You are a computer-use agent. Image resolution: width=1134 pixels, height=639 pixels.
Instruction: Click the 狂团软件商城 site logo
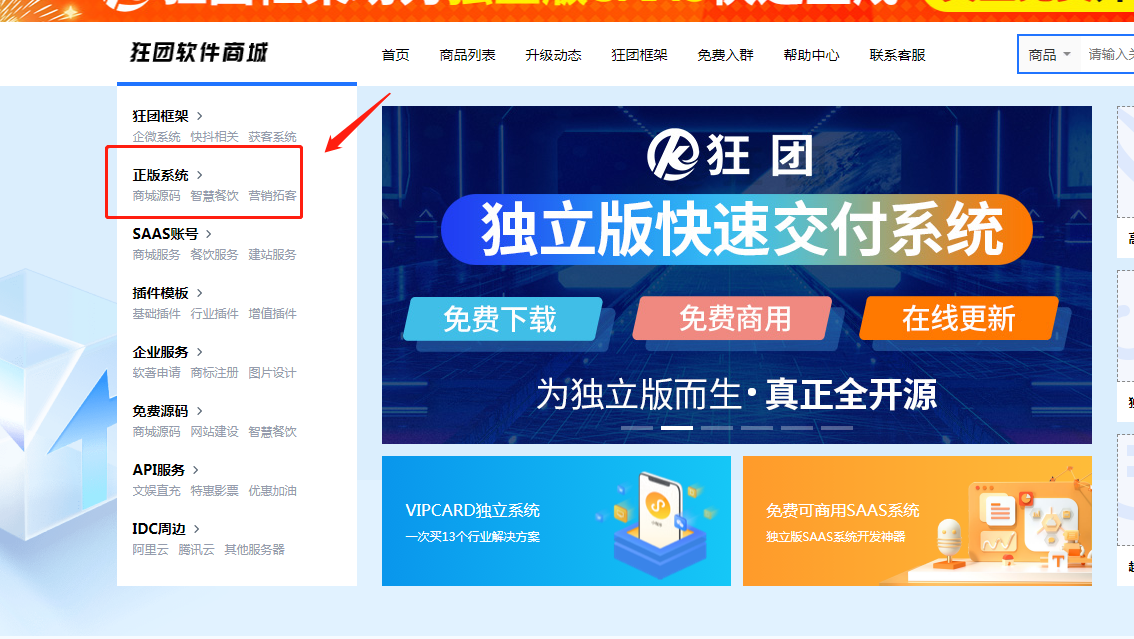(199, 53)
